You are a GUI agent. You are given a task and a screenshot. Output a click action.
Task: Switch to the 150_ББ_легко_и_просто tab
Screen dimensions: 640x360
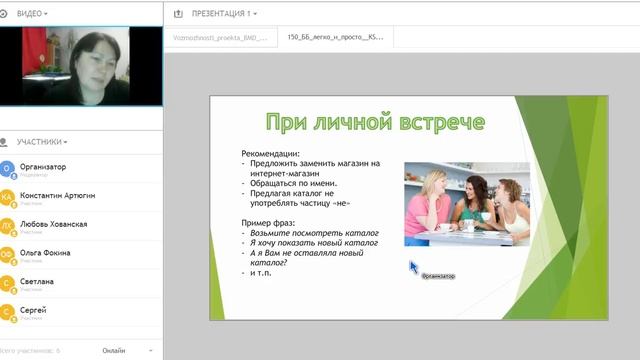click(336, 37)
